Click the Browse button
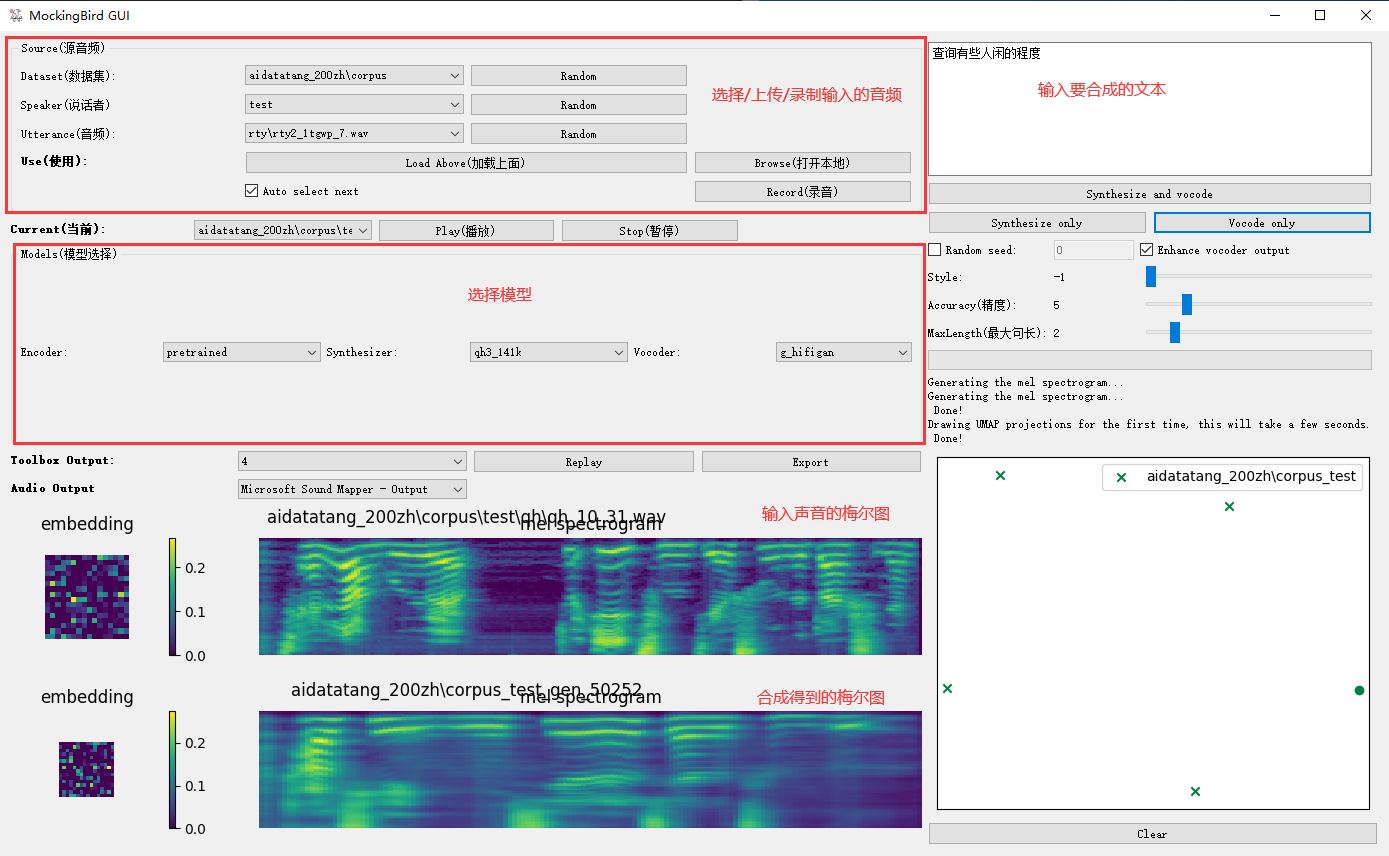Screen dimensions: 1389x856 click(x=803, y=163)
